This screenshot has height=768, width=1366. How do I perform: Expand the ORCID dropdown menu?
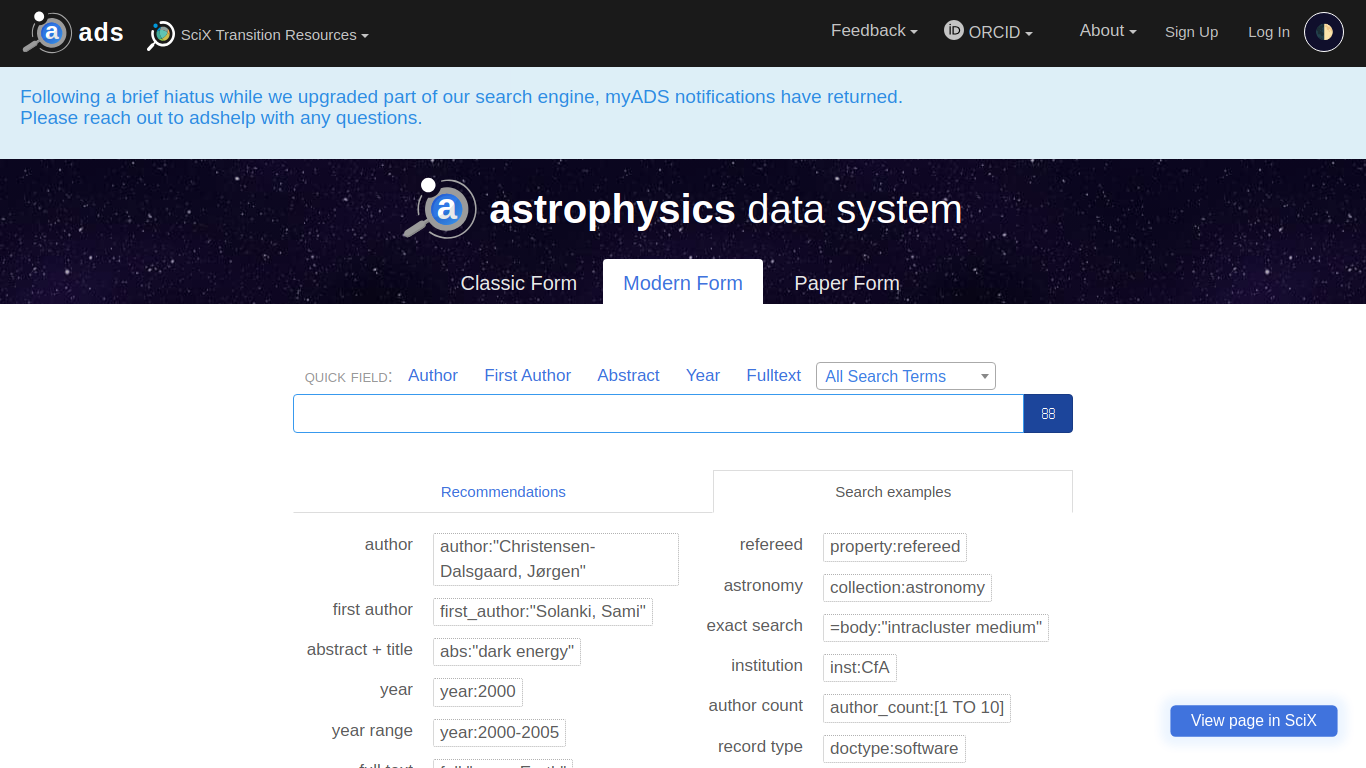1000,32
